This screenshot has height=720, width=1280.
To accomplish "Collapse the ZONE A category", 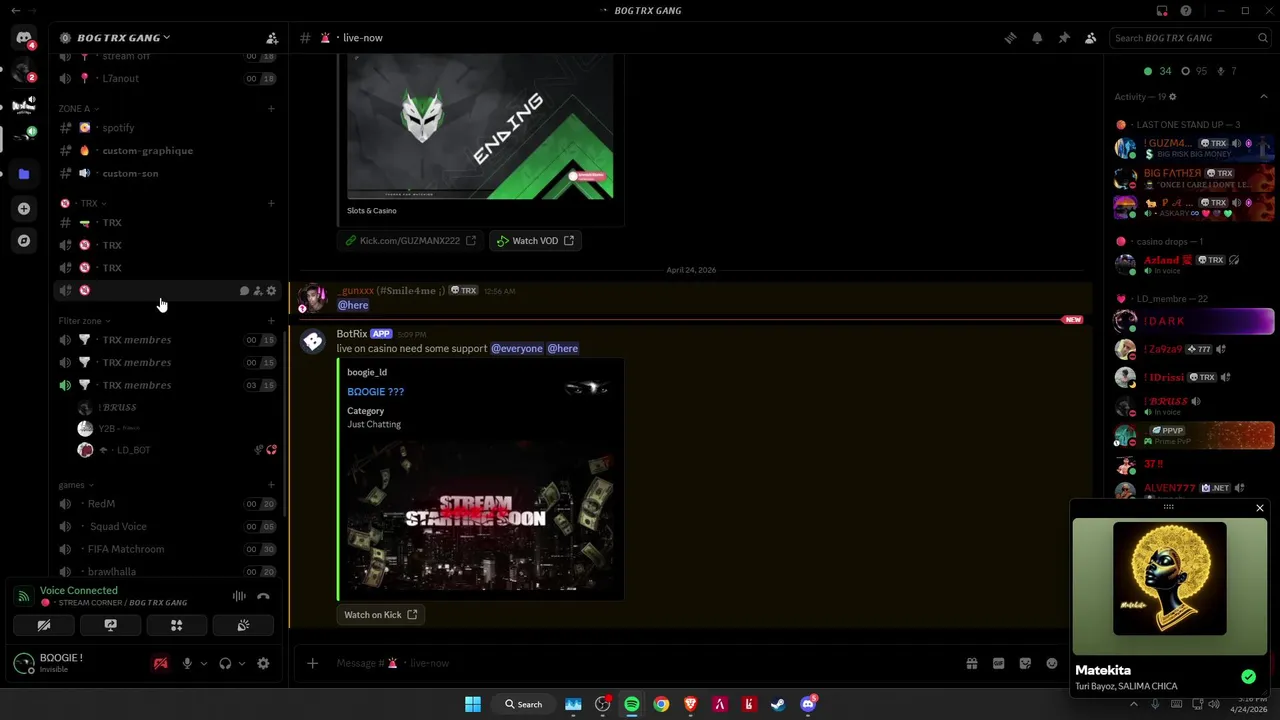I will point(78,108).
